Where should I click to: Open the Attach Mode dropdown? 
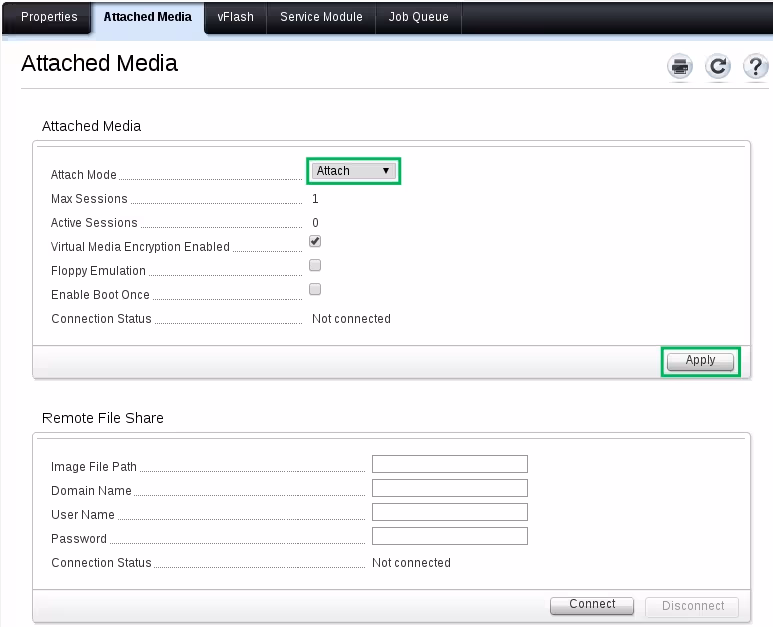353,171
